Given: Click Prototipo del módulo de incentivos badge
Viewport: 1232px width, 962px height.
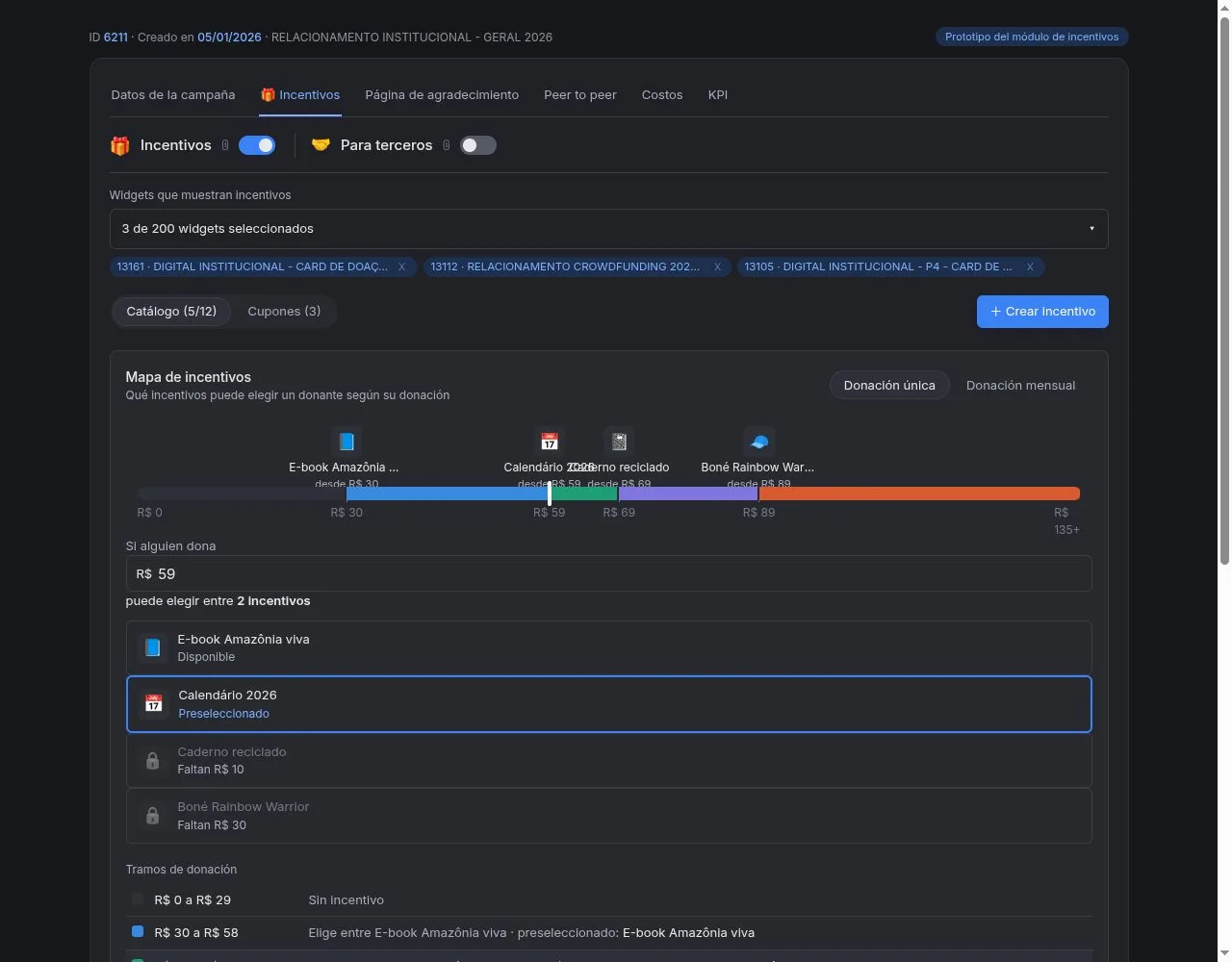Looking at the screenshot, I should 1032,37.
